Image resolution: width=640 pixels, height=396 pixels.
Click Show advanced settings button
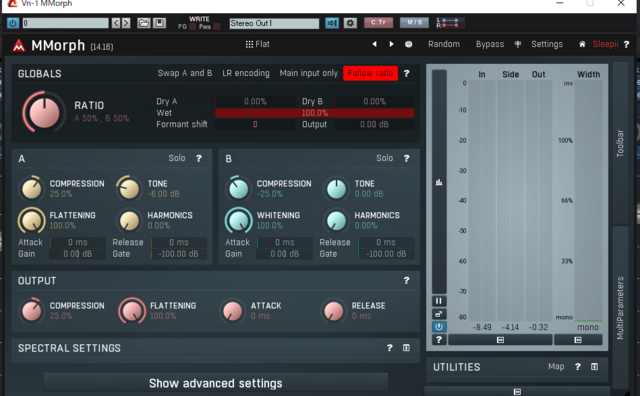(x=216, y=383)
